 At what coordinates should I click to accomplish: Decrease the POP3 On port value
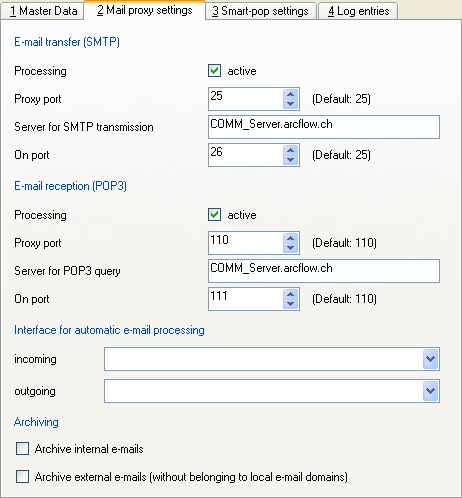point(290,304)
